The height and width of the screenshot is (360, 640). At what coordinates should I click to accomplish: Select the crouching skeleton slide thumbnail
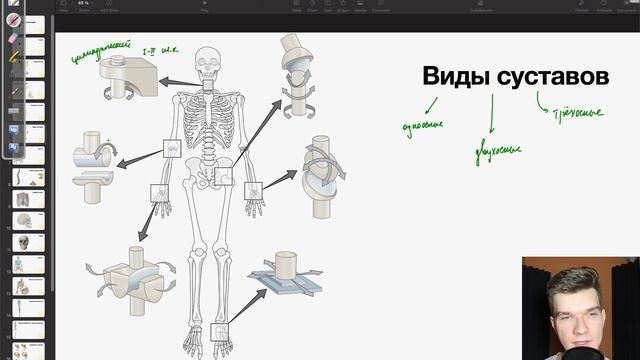click(x=29, y=287)
